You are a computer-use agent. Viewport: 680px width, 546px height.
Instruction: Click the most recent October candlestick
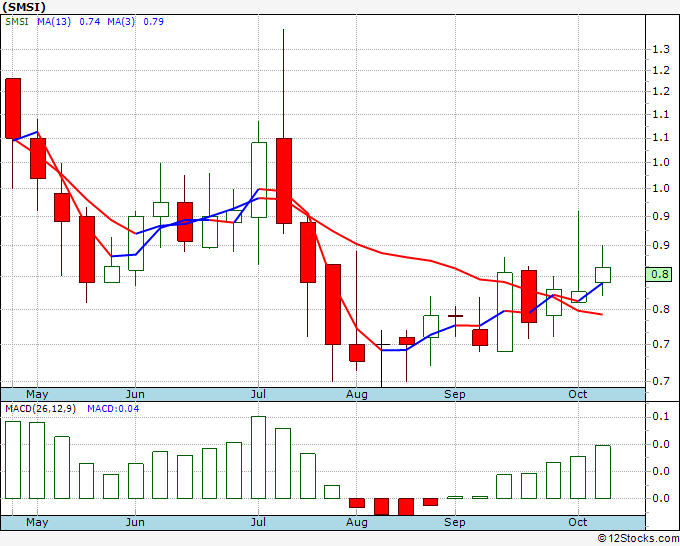(x=603, y=275)
